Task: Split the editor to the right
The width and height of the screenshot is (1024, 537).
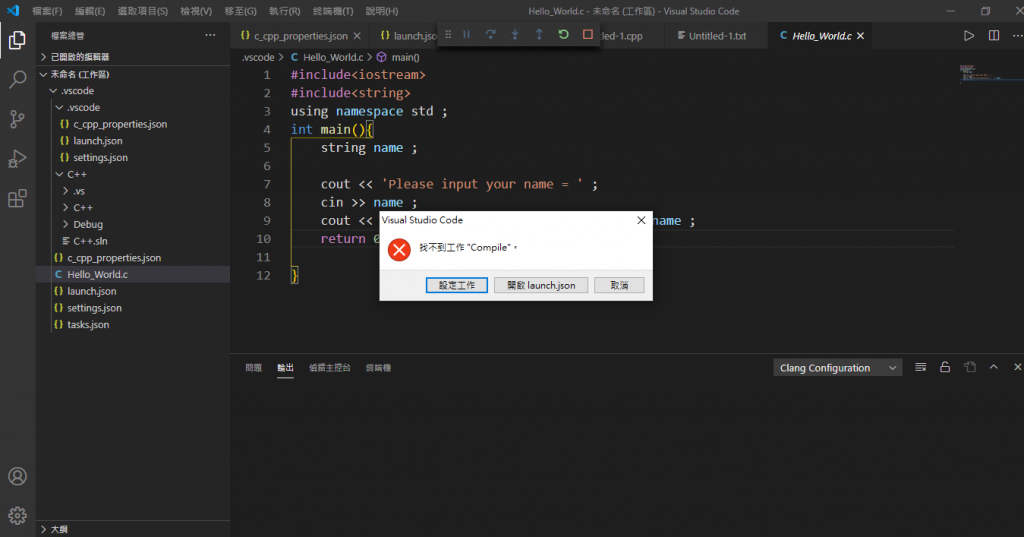Action: click(994, 36)
